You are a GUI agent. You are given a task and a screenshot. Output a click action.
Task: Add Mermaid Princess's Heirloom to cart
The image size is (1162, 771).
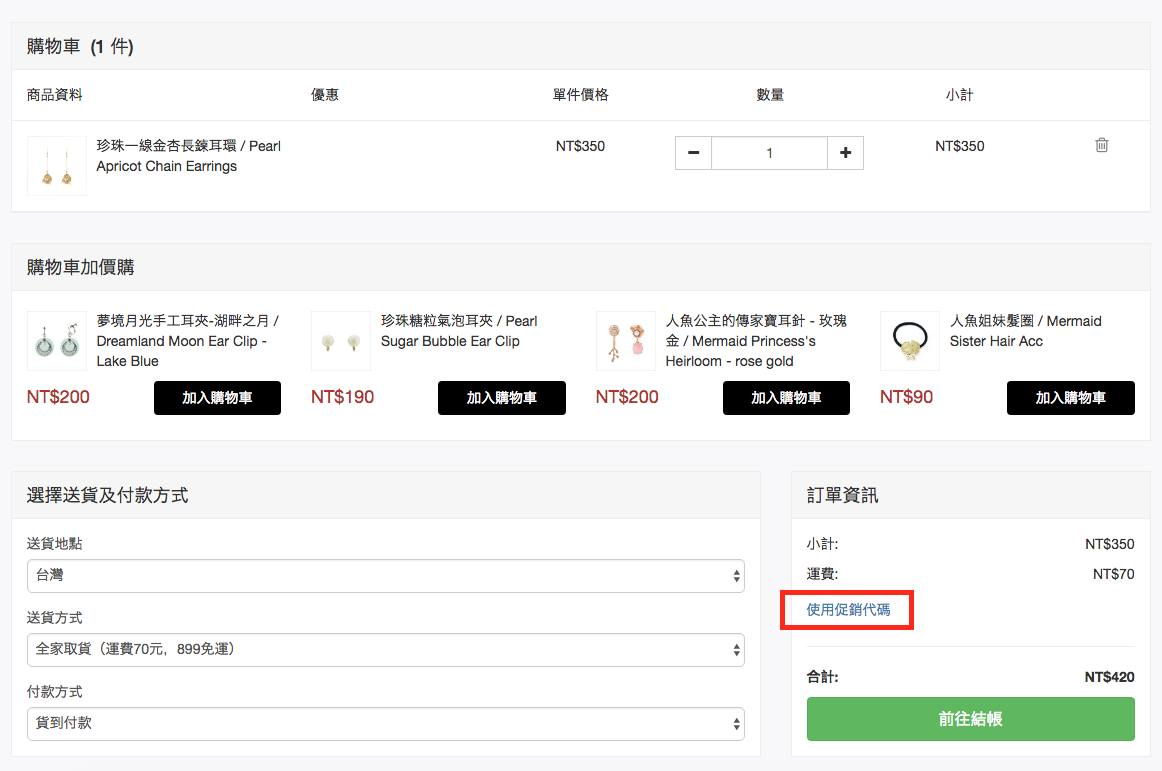pos(786,398)
